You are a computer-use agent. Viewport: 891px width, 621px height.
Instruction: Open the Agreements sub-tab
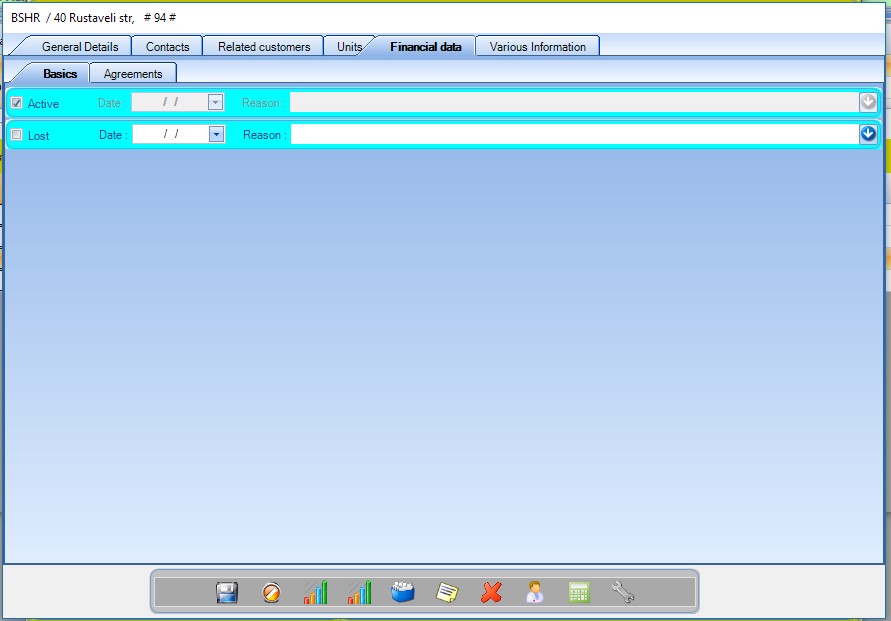(x=133, y=74)
